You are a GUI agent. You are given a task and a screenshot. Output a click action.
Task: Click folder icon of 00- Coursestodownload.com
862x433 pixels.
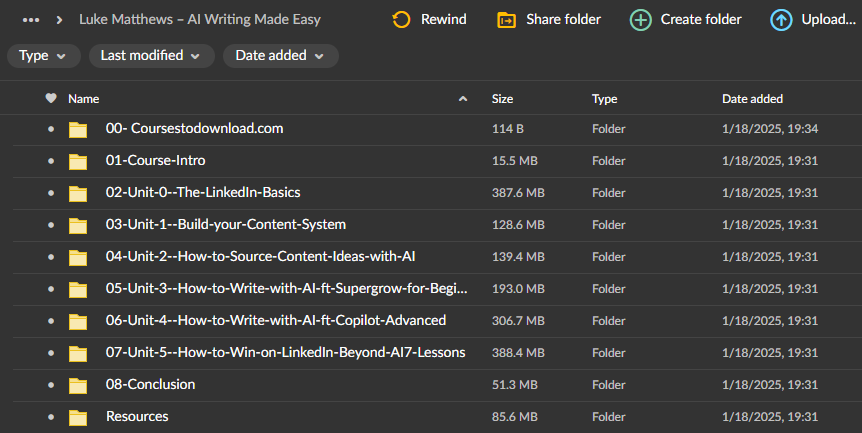click(78, 130)
